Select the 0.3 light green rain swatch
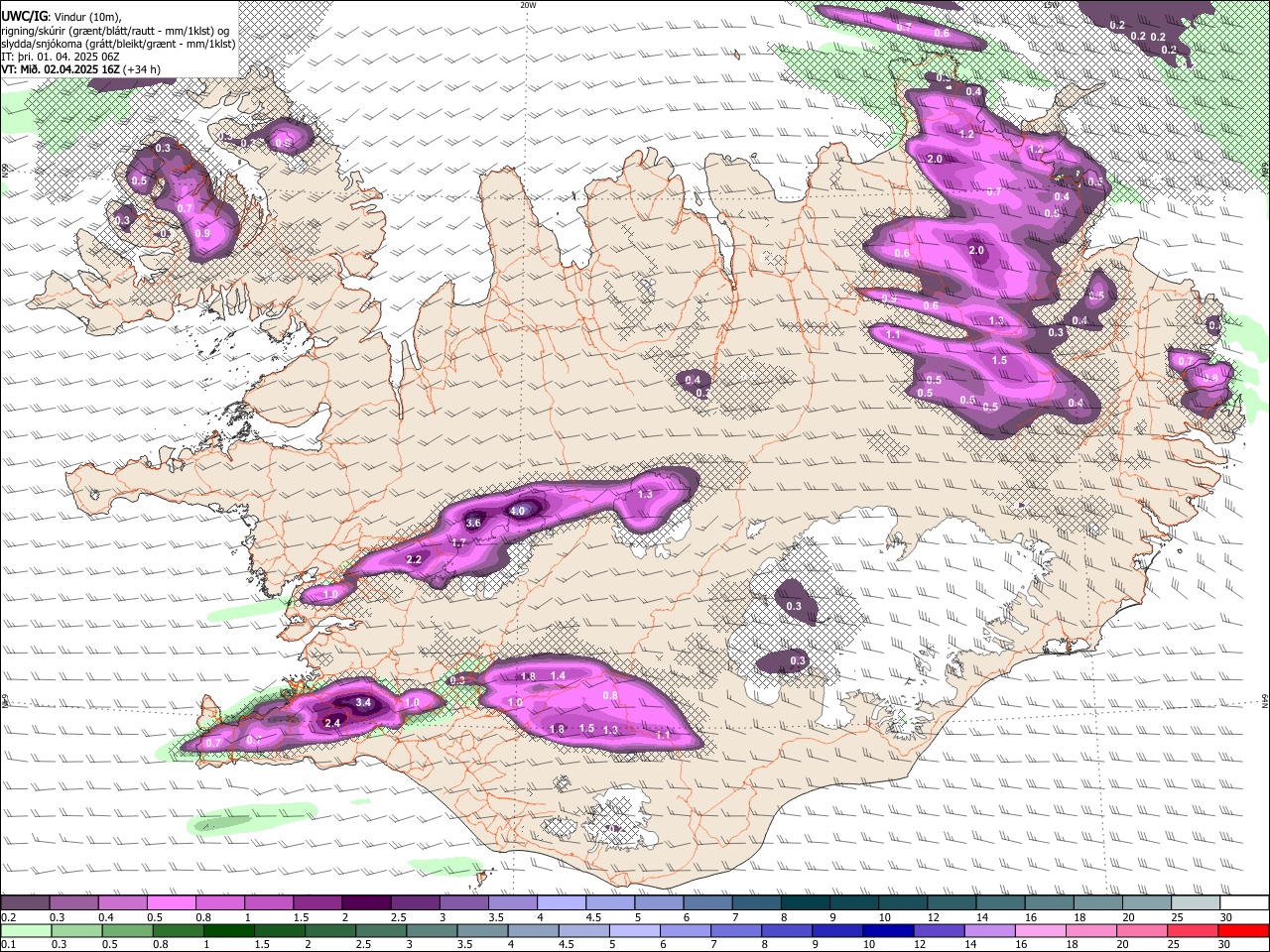The width and height of the screenshot is (1270, 952). click(x=76, y=930)
